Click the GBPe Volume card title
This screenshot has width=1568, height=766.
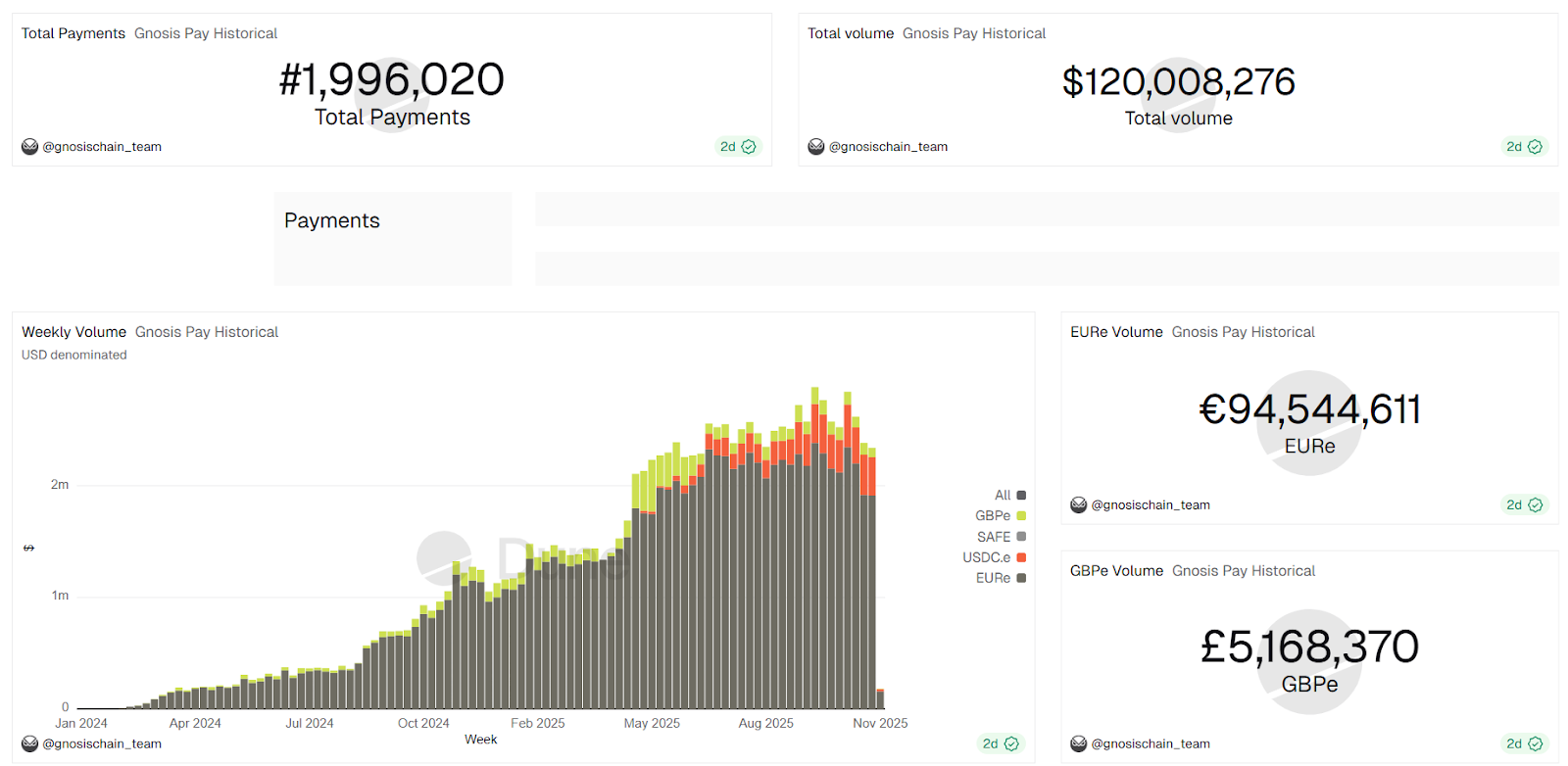pyautogui.click(x=1116, y=571)
